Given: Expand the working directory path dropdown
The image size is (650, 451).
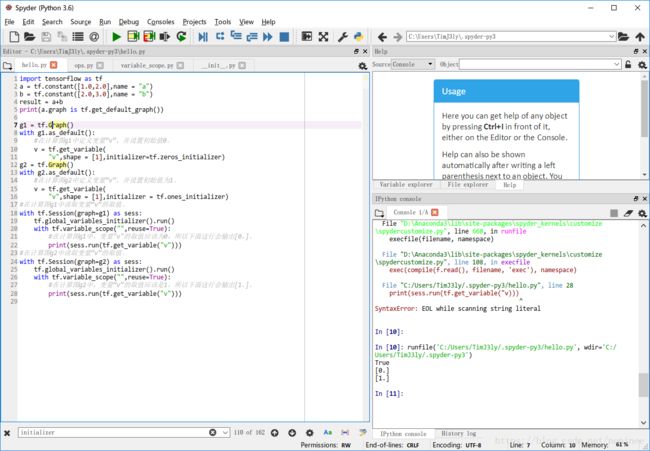Looking at the screenshot, I should point(611,36).
